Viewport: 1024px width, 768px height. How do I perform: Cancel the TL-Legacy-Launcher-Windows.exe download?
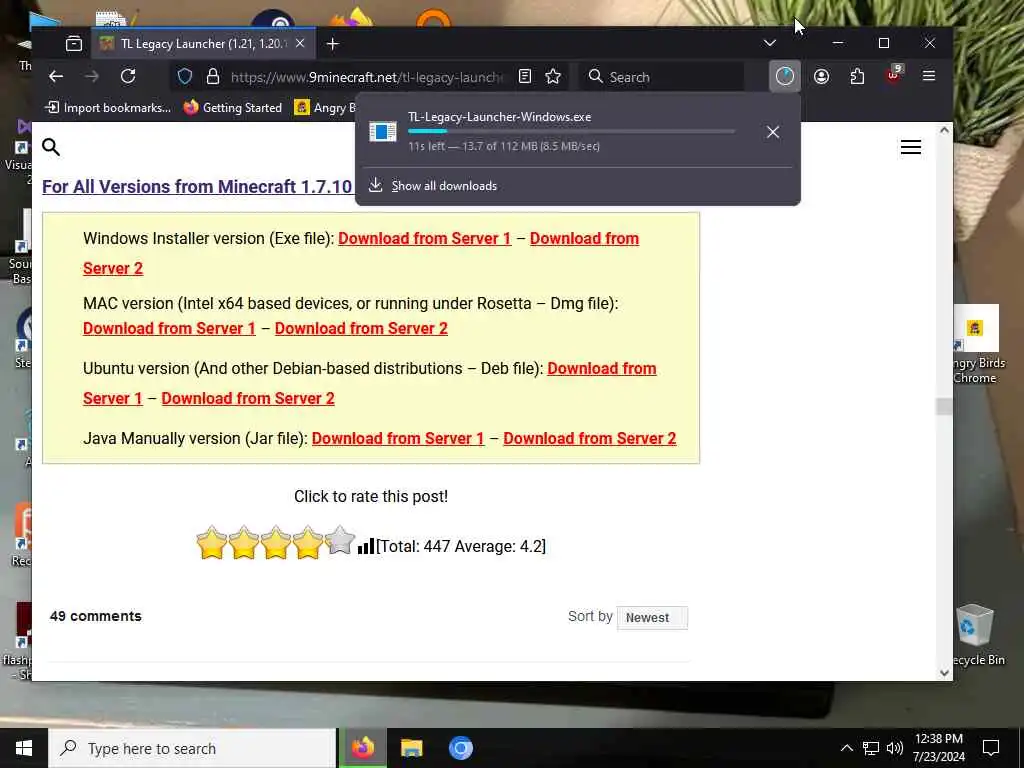click(x=773, y=132)
